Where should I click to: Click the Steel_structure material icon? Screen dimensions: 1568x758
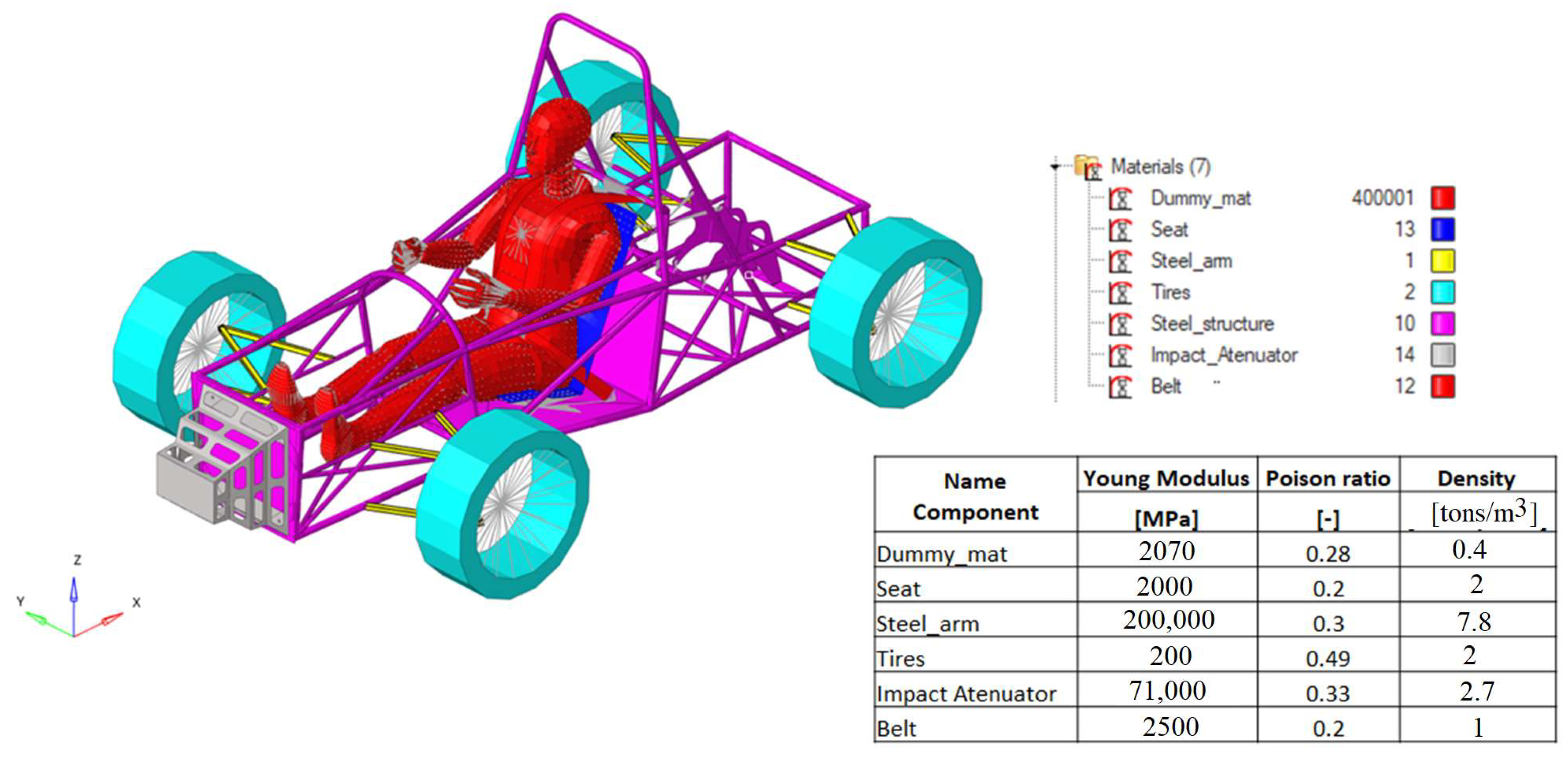1120,324
